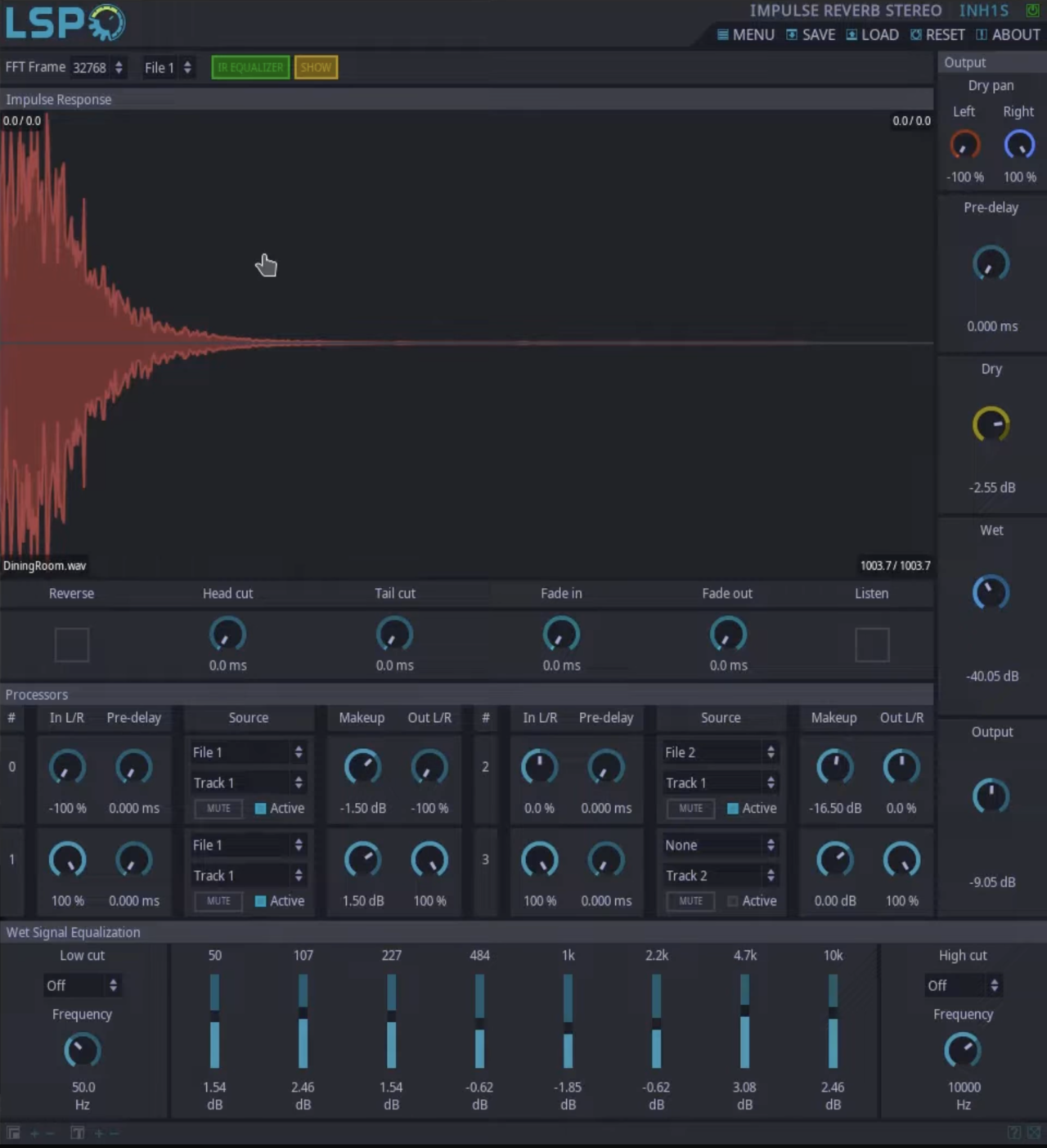The image size is (1047, 1148).
Task: Click the LSP logo
Action: pos(65,23)
